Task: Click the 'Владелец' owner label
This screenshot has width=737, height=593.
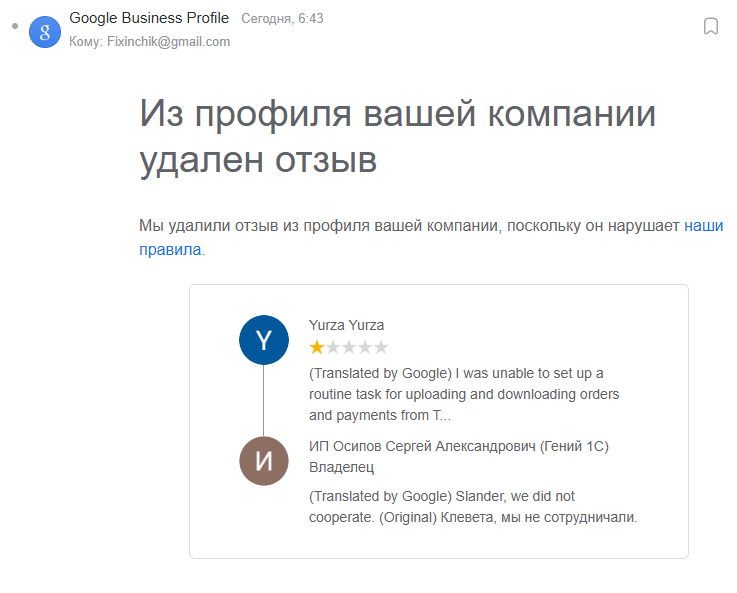Action: tap(341, 467)
